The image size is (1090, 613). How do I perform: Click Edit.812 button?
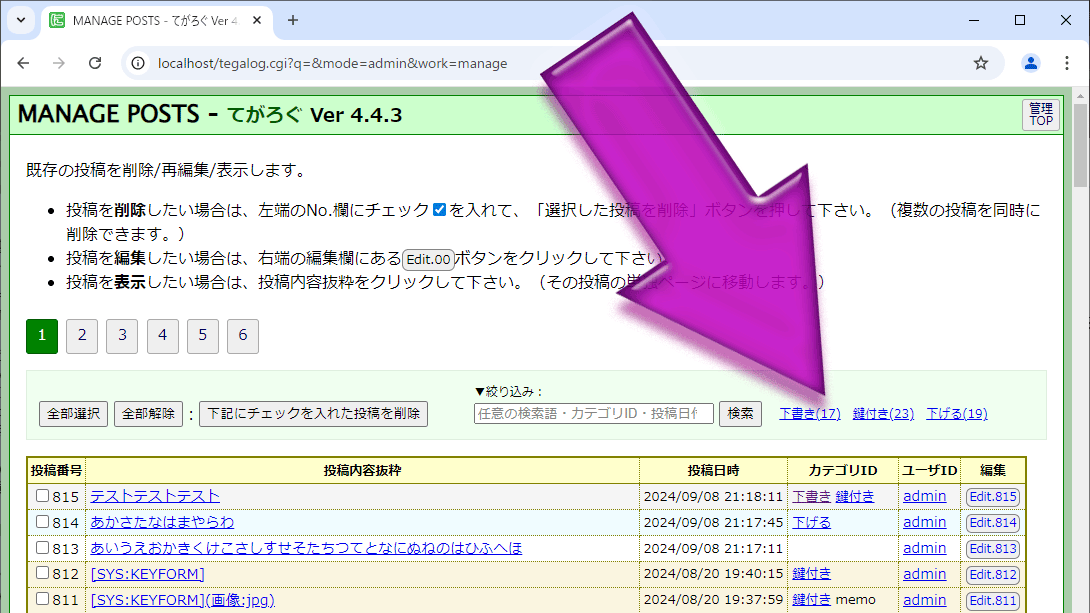point(993,575)
